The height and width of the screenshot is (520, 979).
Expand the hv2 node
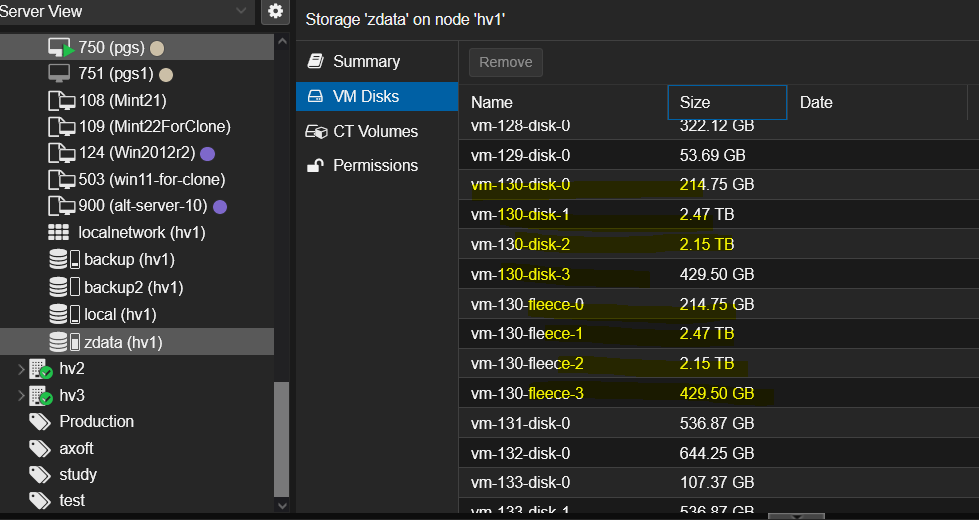20,369
